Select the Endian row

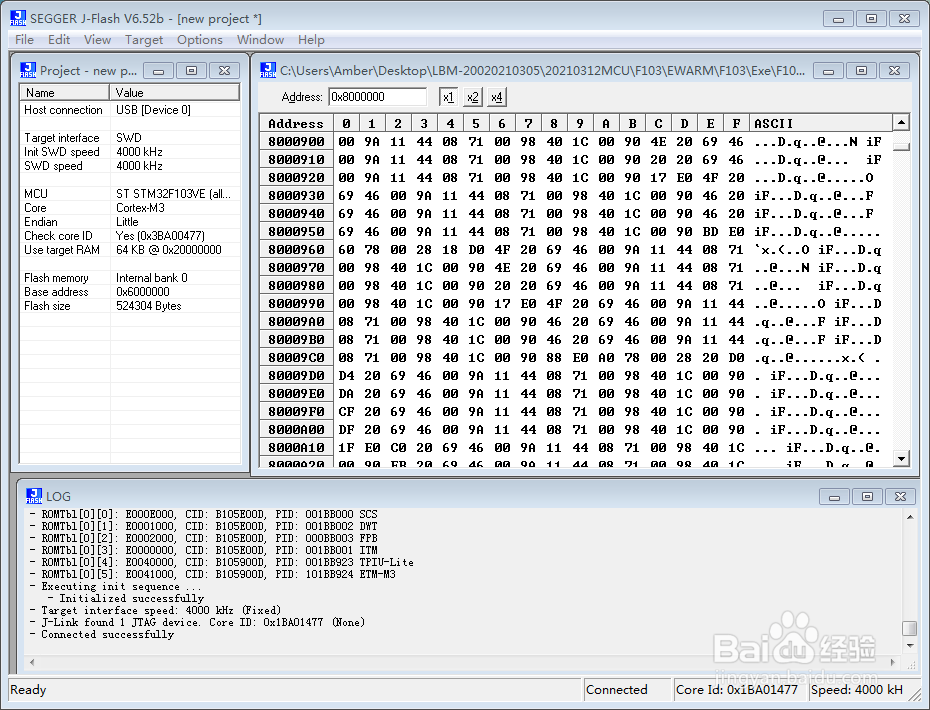pos(130,222)
